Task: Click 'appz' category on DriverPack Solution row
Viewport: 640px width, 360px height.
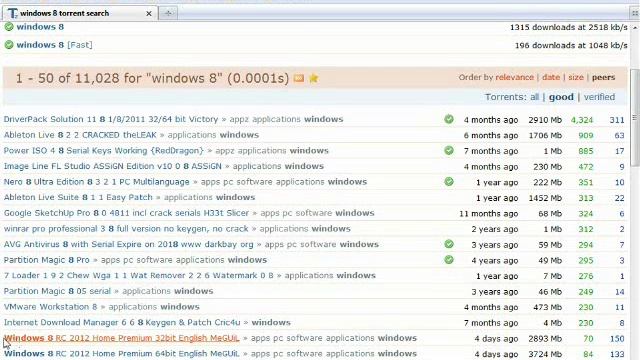Action: point(239,119)
